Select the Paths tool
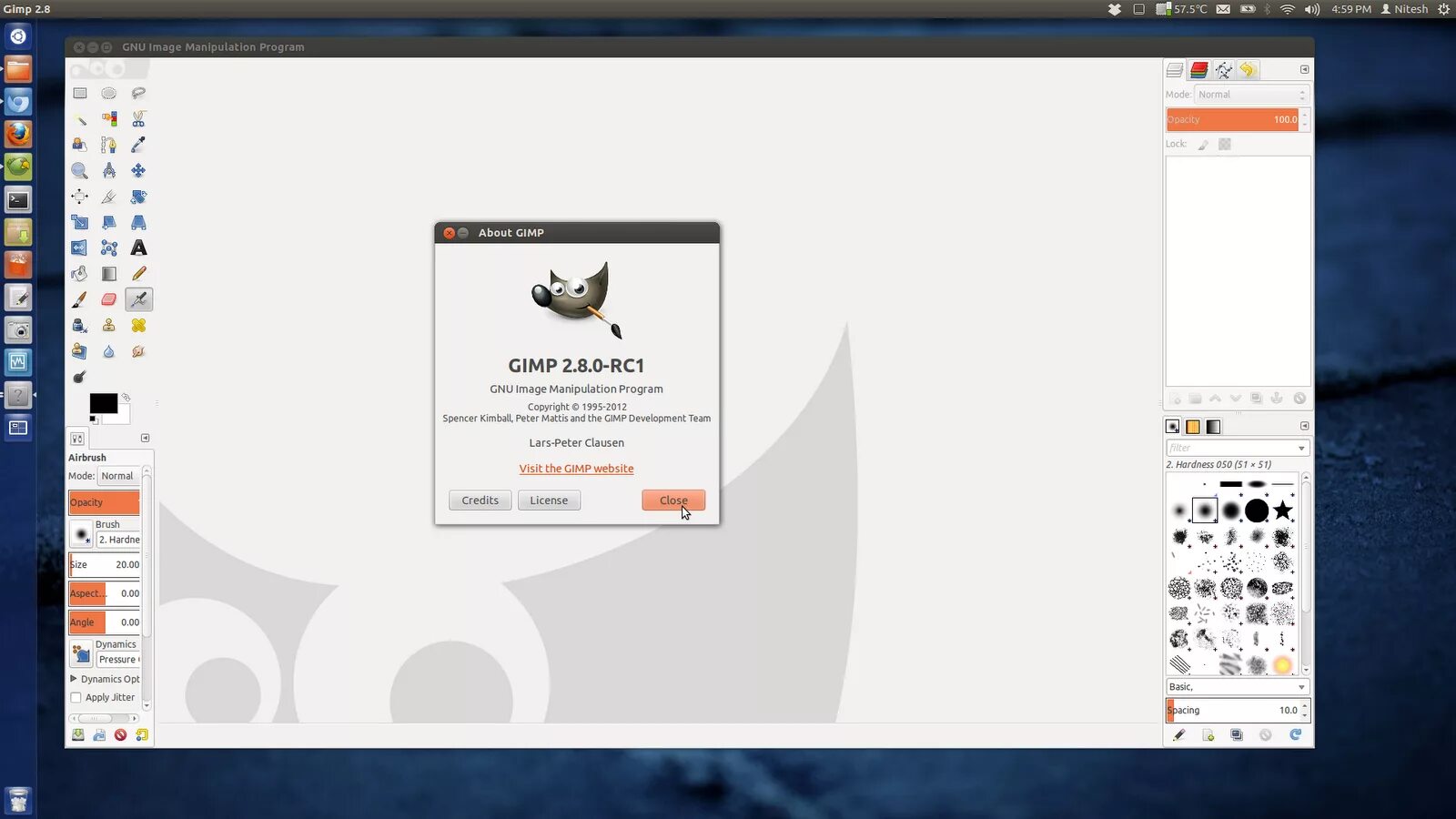The image size is (1456, 819). [x=109, y=145]
